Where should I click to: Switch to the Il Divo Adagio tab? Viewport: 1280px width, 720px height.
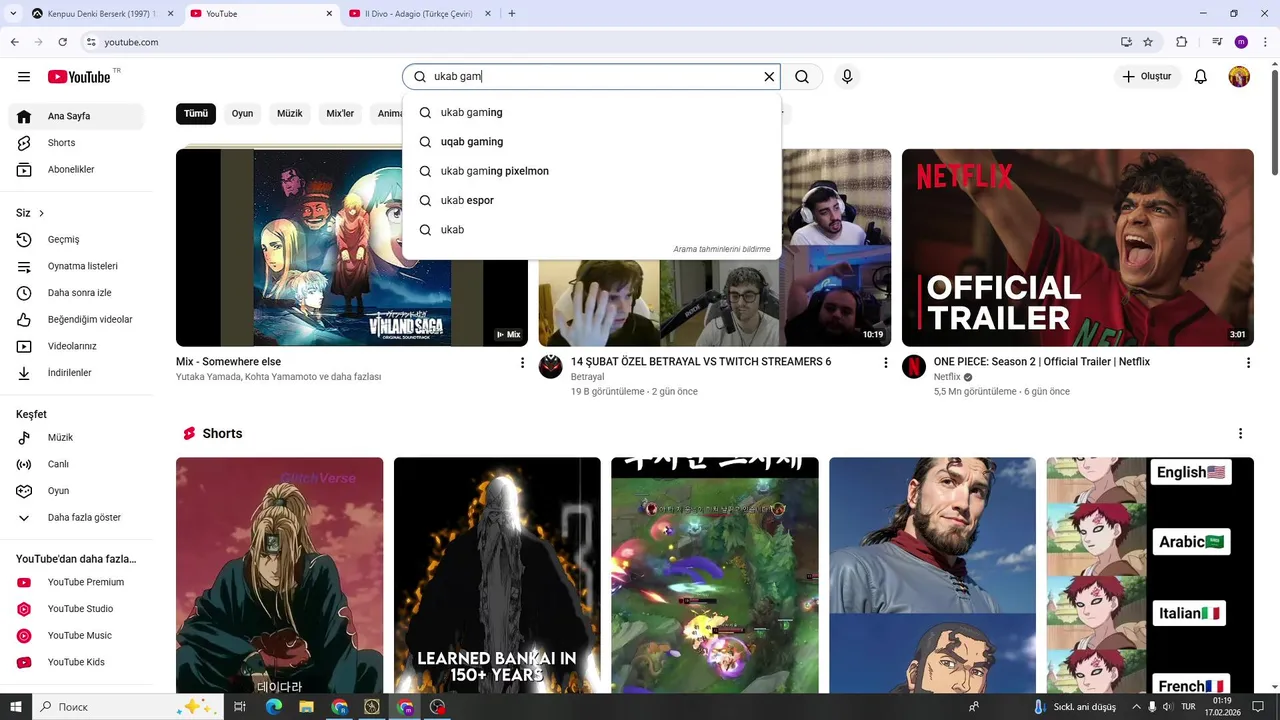(420, 14)
